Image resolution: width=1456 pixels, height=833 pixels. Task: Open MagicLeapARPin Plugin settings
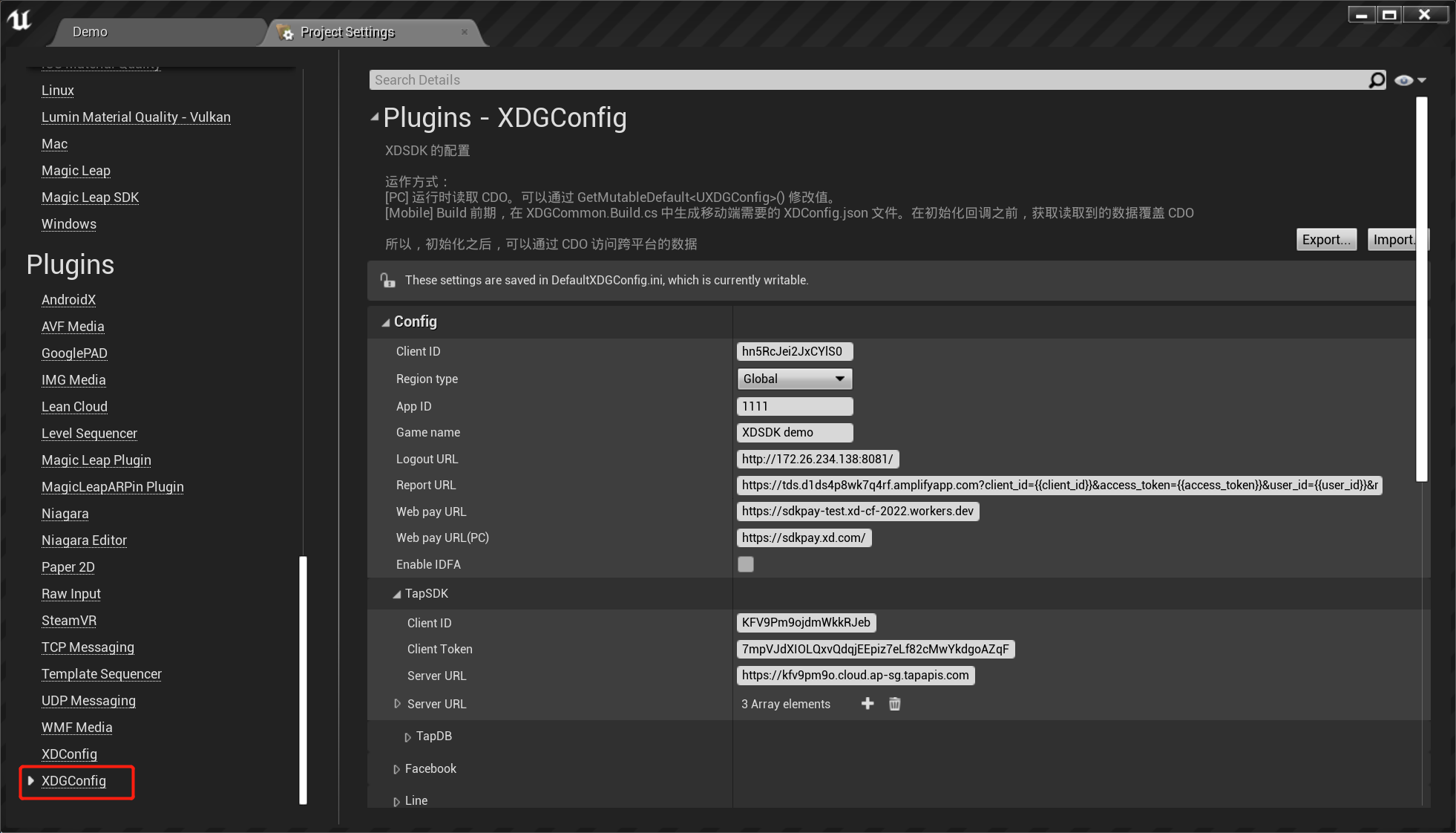point(112,487)
